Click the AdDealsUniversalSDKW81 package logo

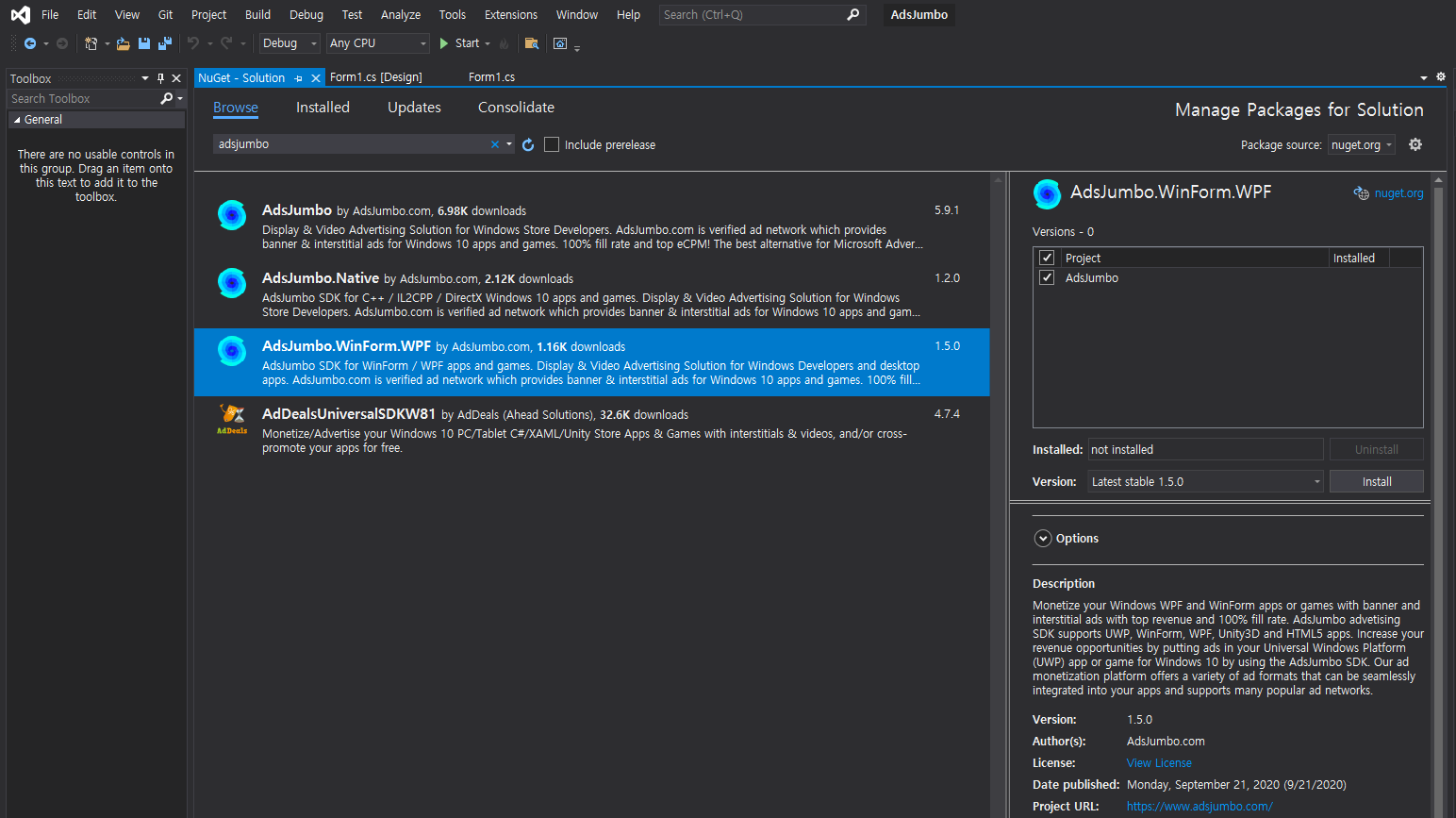232,419
